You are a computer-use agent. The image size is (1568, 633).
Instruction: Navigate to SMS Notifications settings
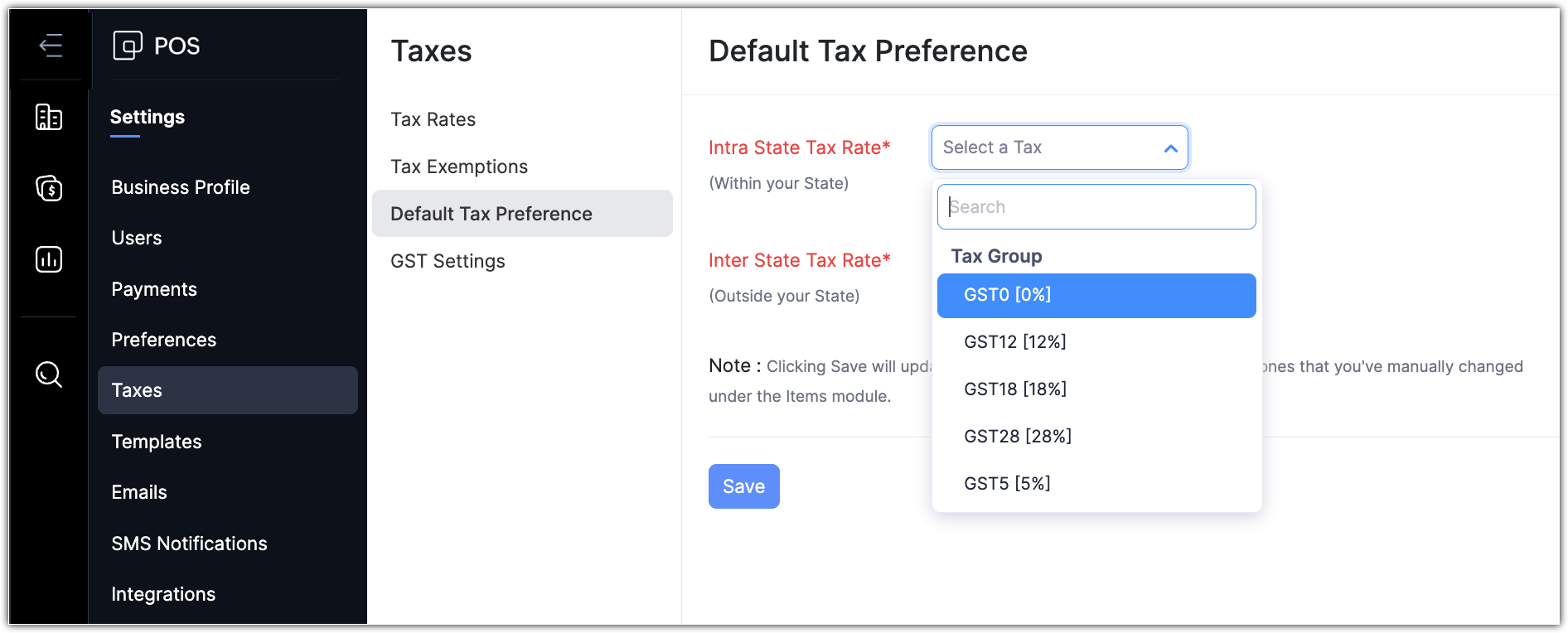pos(189,544)
